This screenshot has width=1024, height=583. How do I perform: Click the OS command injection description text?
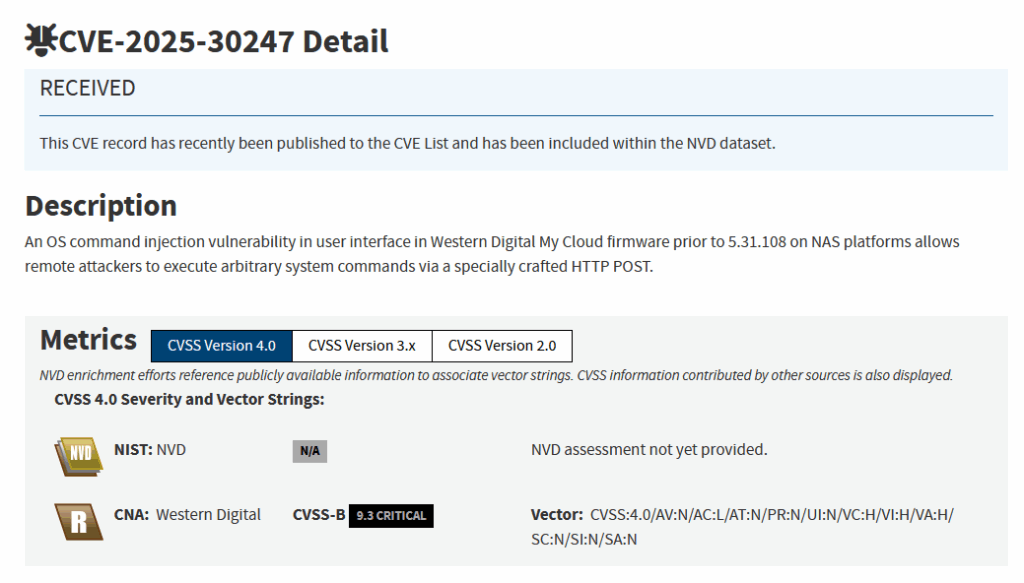(x=491, y=255)
